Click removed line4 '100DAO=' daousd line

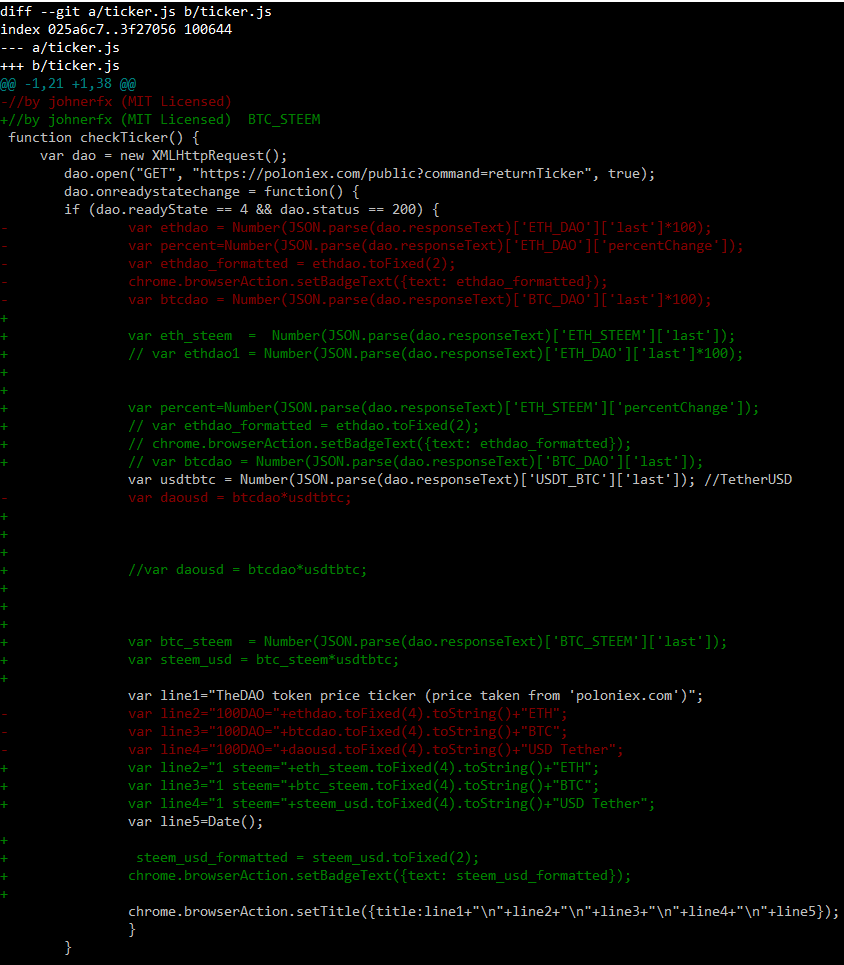[x=376, y=750]
